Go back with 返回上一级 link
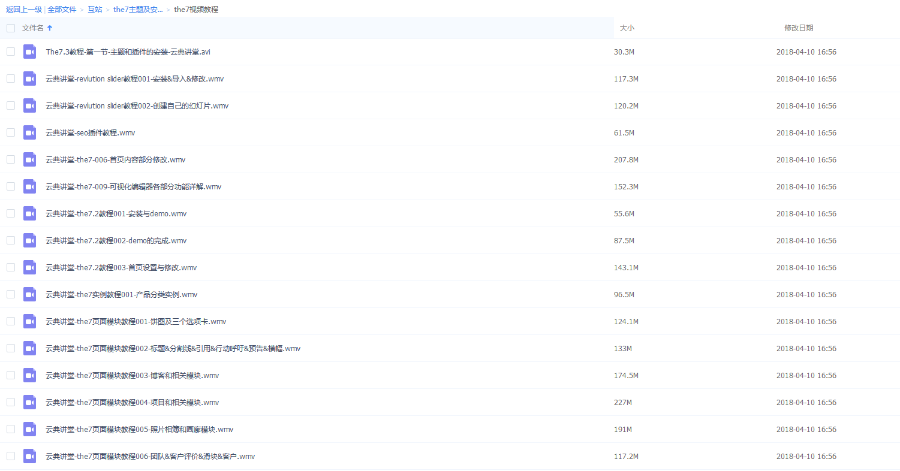The width and height of the screenshot is (900, 471). (24, 9)
